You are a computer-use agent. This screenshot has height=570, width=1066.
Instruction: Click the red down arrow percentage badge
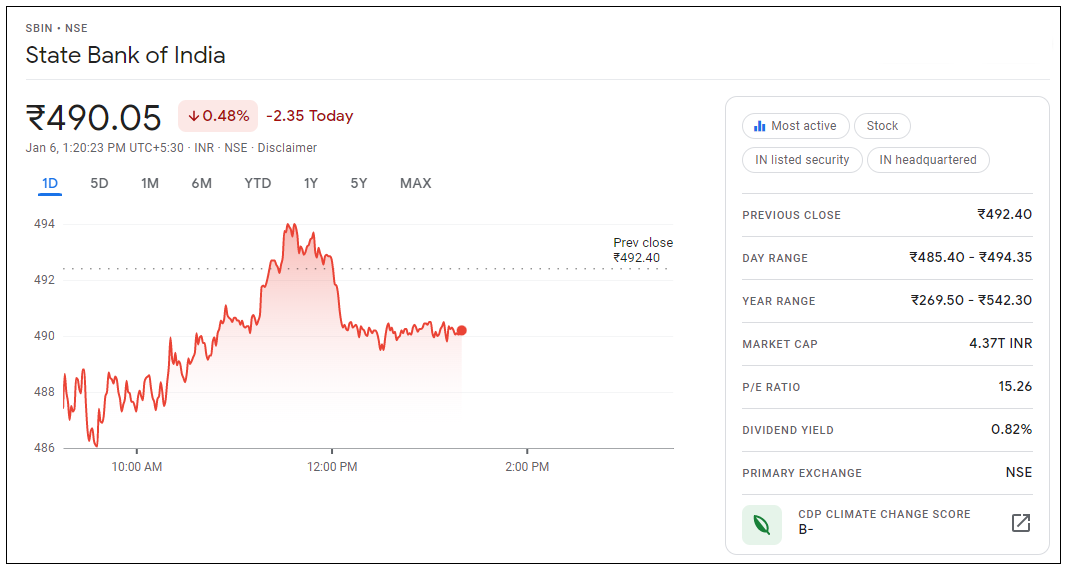click(x=218, y=116)
